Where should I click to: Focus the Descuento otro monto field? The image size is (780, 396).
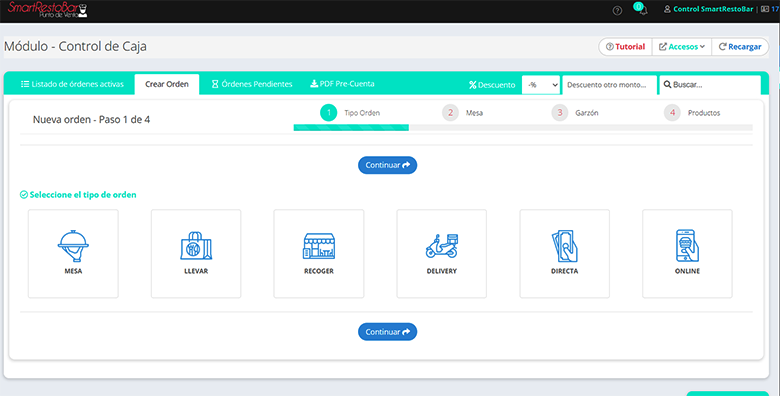coord(609,85)
